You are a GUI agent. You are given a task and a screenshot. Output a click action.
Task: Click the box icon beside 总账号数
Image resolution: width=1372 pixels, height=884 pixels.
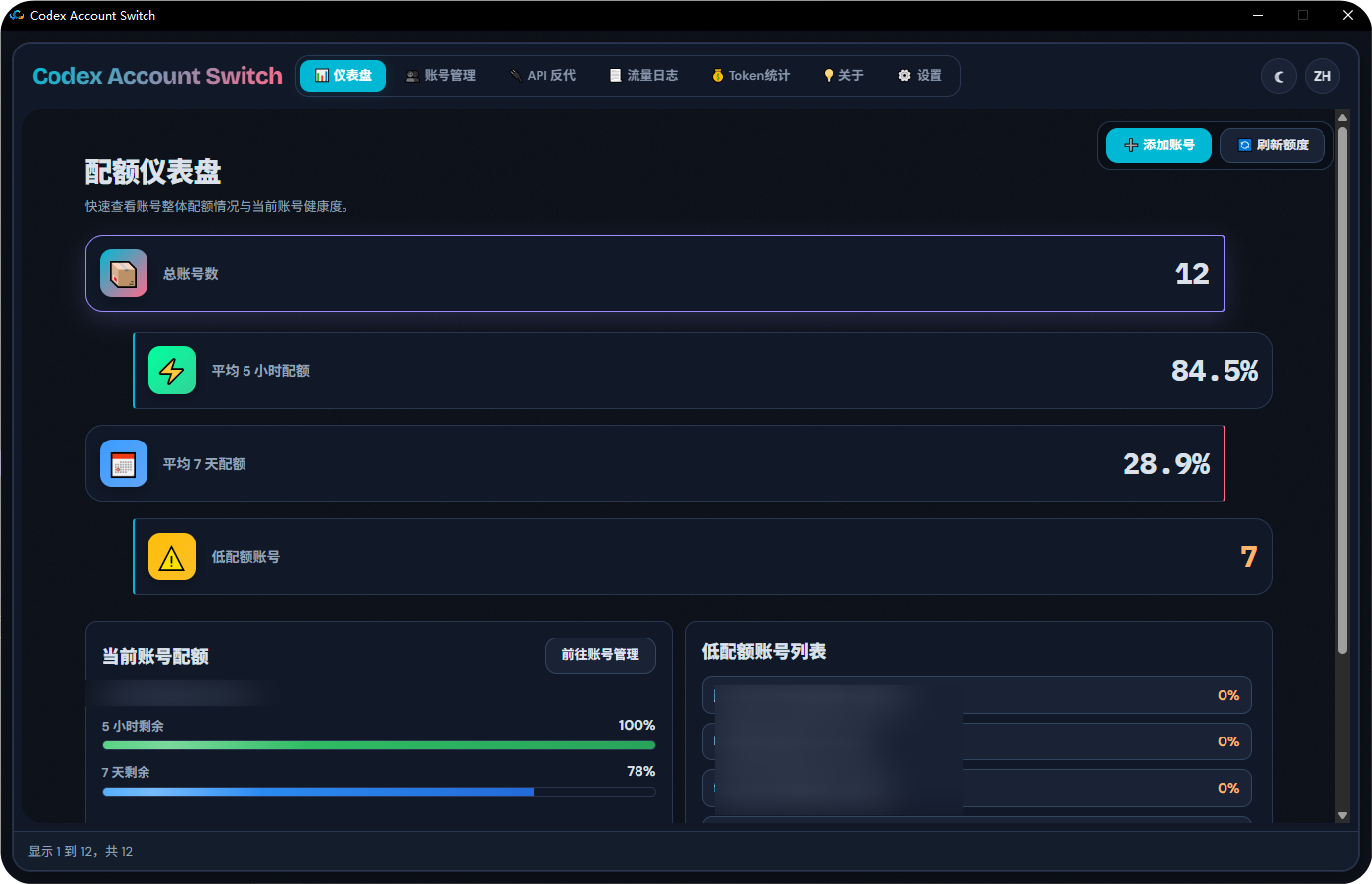tap(124, 273)
